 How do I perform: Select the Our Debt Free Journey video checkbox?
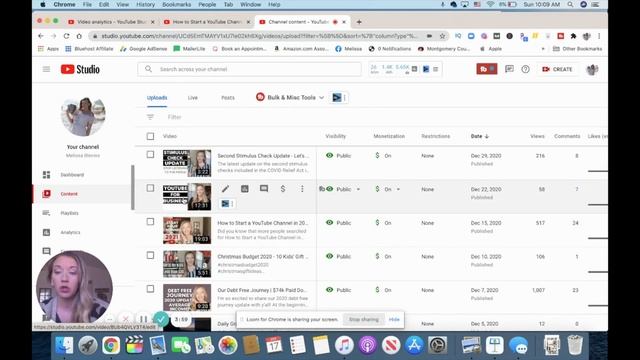point(150,289)
